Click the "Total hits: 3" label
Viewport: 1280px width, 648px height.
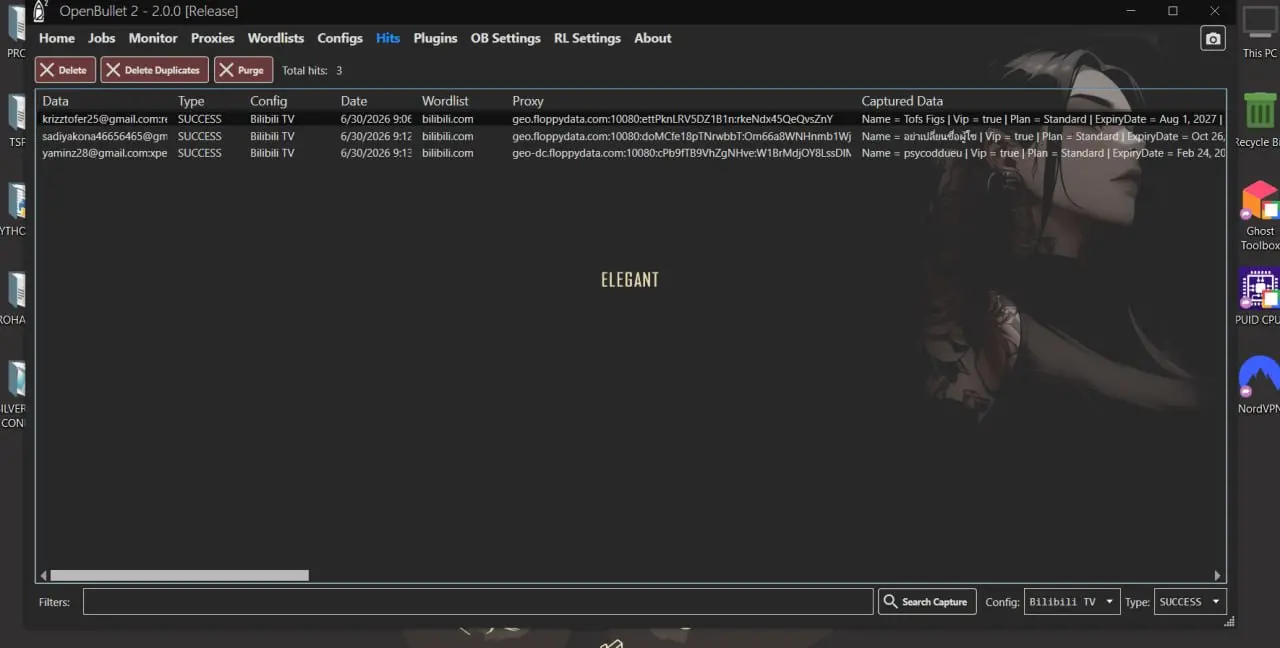tap(312, 71)
